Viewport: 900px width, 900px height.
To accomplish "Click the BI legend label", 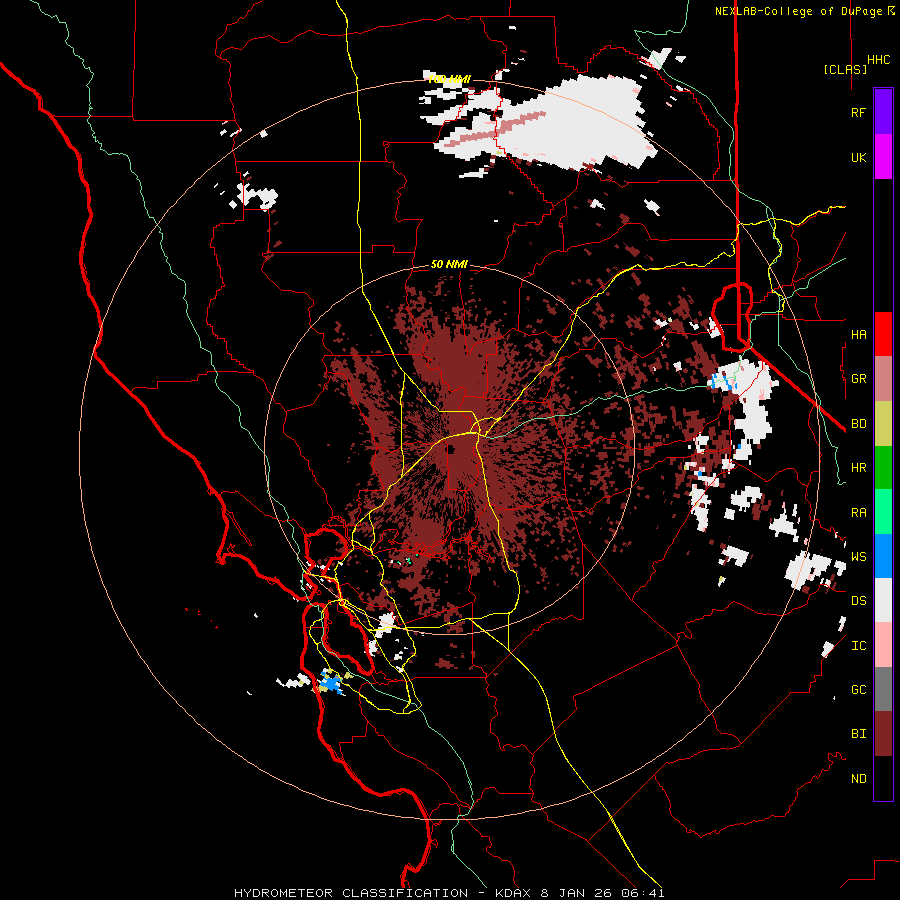I will pyautogui.click(x=858, y=734).
